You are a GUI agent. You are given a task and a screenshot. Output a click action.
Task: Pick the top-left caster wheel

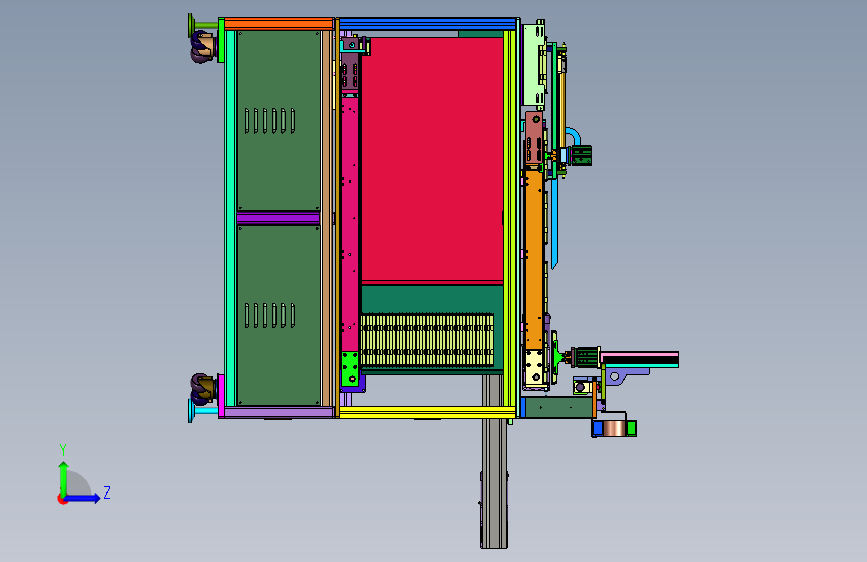[x=202, y=47]
